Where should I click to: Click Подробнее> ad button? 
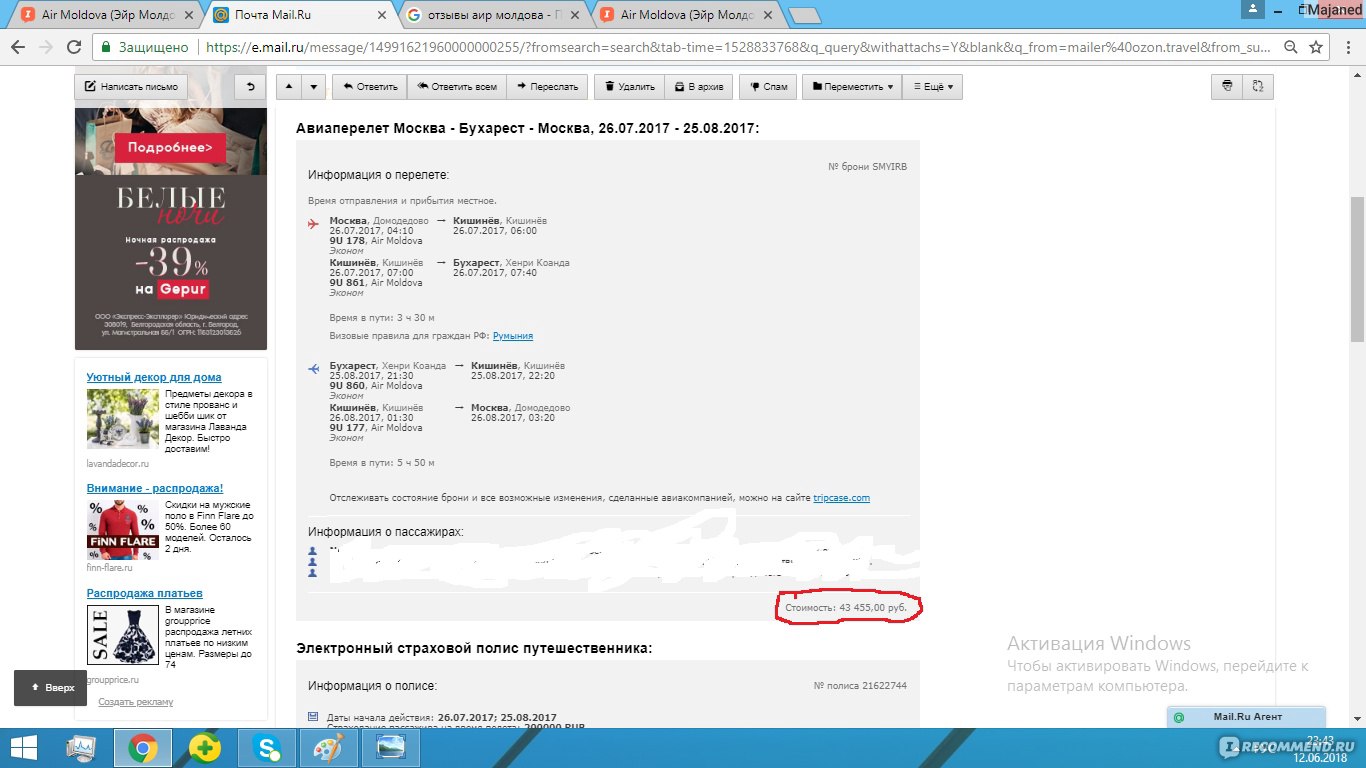170,148
